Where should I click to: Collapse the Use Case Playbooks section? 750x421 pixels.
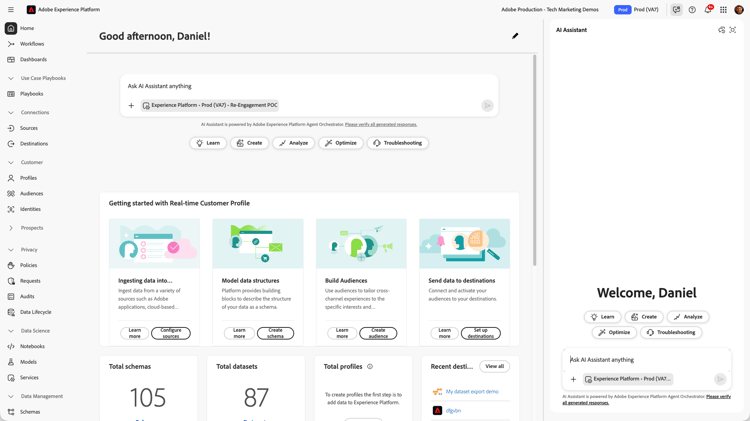(11, 78)
